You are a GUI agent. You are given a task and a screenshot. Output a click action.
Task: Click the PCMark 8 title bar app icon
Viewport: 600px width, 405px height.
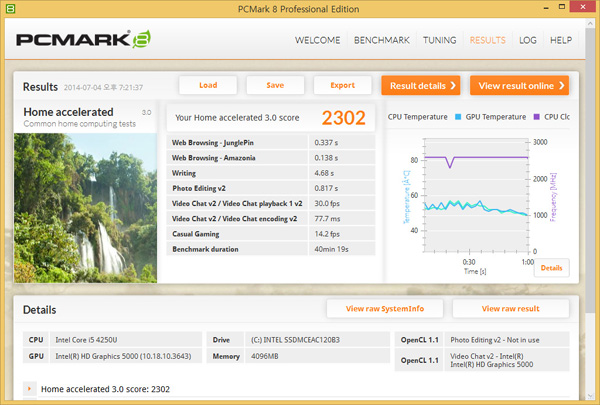(x=10, y=8)
